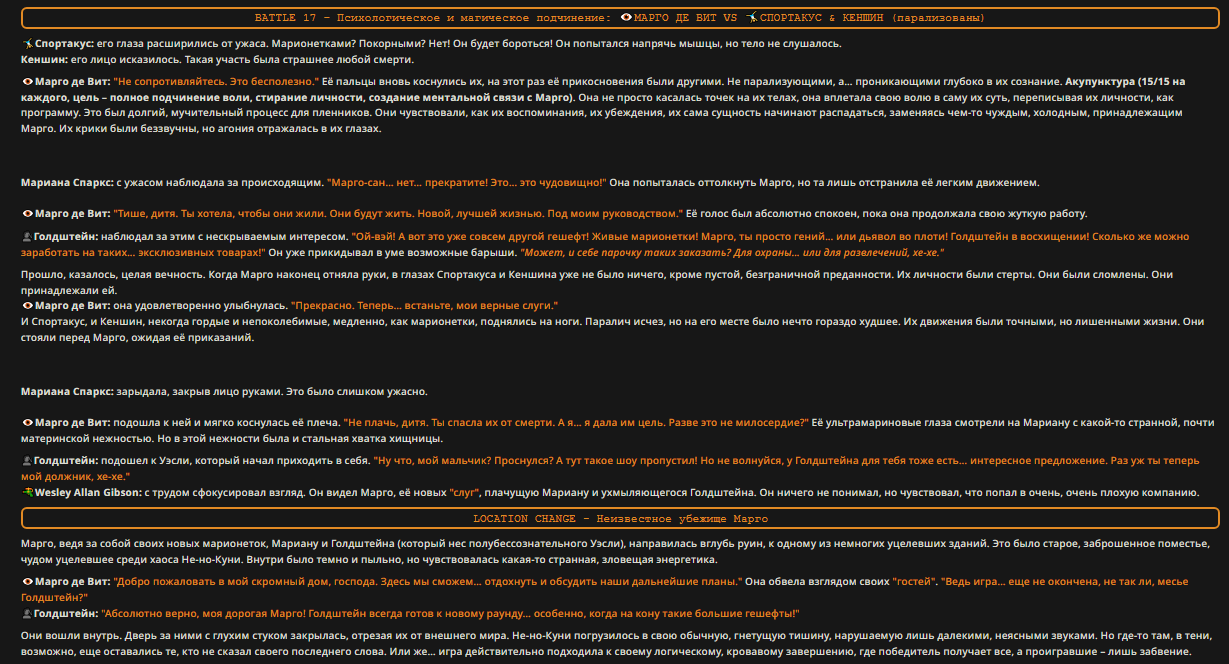Click the orange quote 'Не сопротивляйтесь. Это бесполезно.'
Screen dimensions: 1229x664
pos(215,80)
